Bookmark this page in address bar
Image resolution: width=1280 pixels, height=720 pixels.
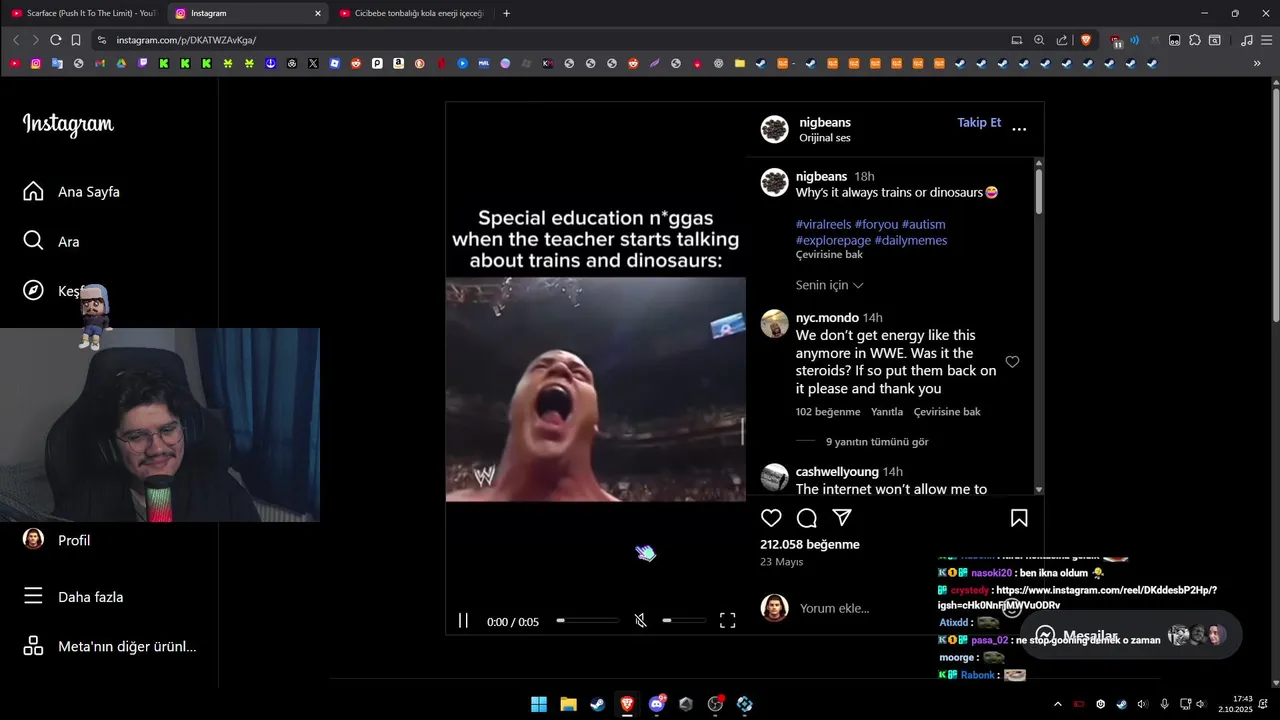pyautogui.click(x=76, y=40)
